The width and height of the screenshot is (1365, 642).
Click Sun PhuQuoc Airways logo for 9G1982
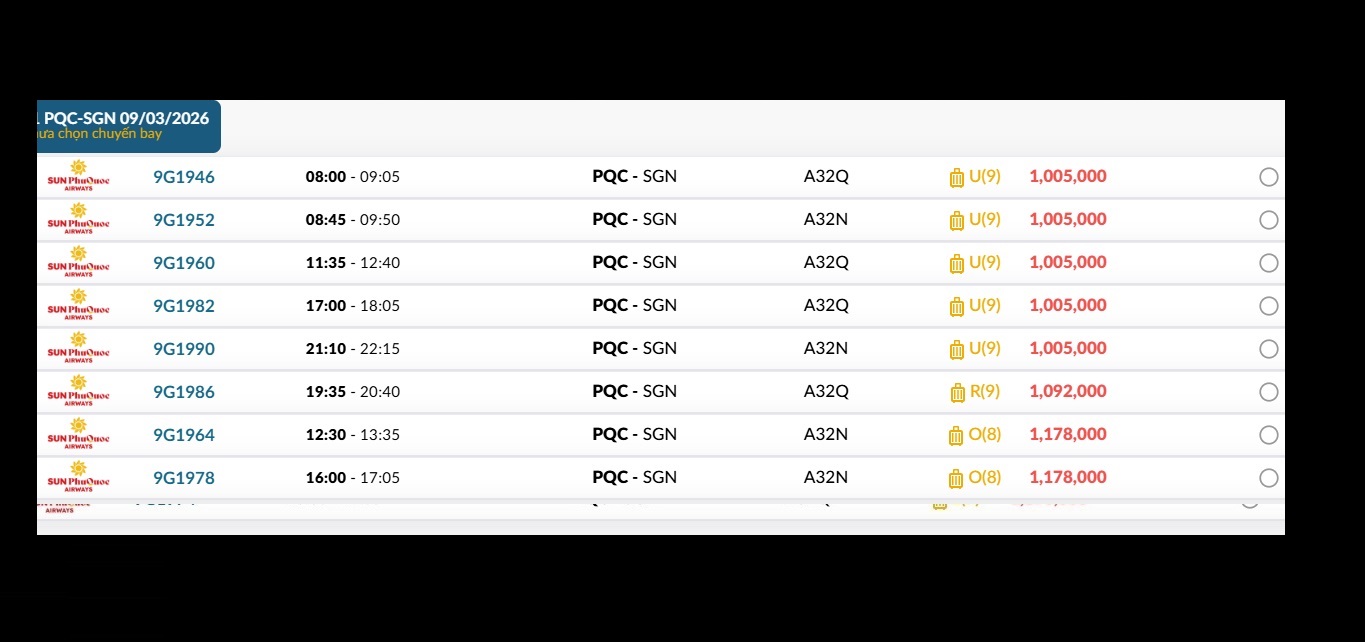pyautogui.click(x=78, y=306)
